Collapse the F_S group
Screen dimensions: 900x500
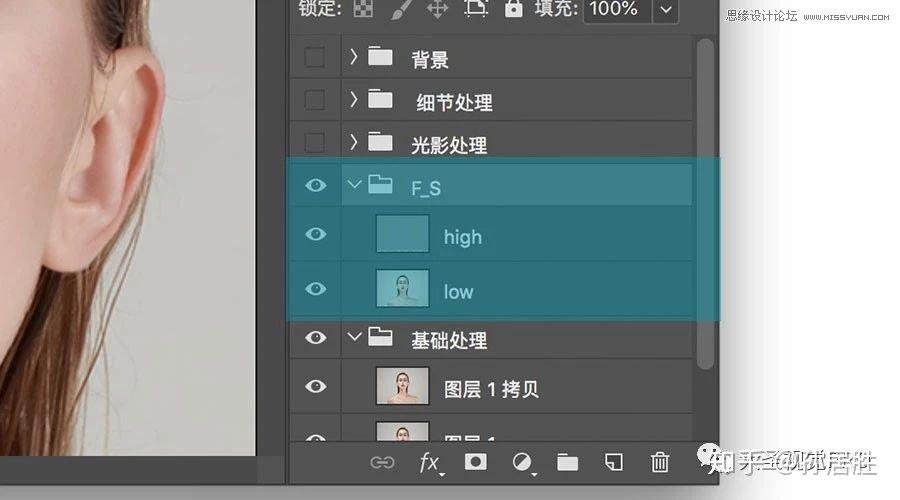coord(354,184)
